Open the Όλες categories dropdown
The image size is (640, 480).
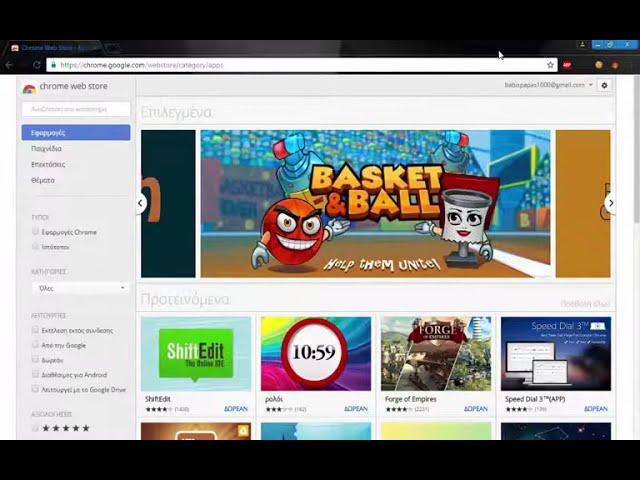[80, 288]
